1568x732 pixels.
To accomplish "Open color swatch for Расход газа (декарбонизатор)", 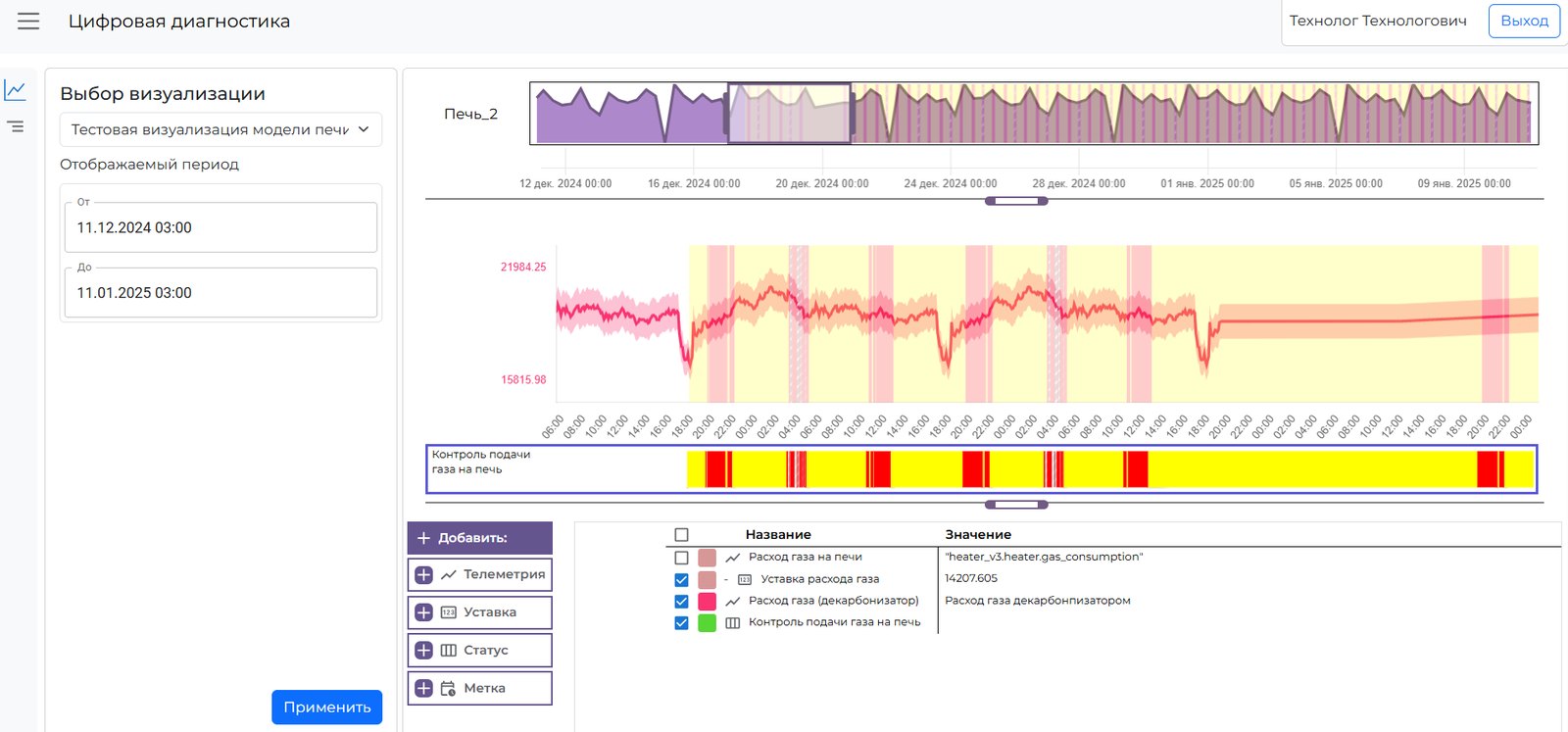I will pyautogui.click(x=707, y=601).
